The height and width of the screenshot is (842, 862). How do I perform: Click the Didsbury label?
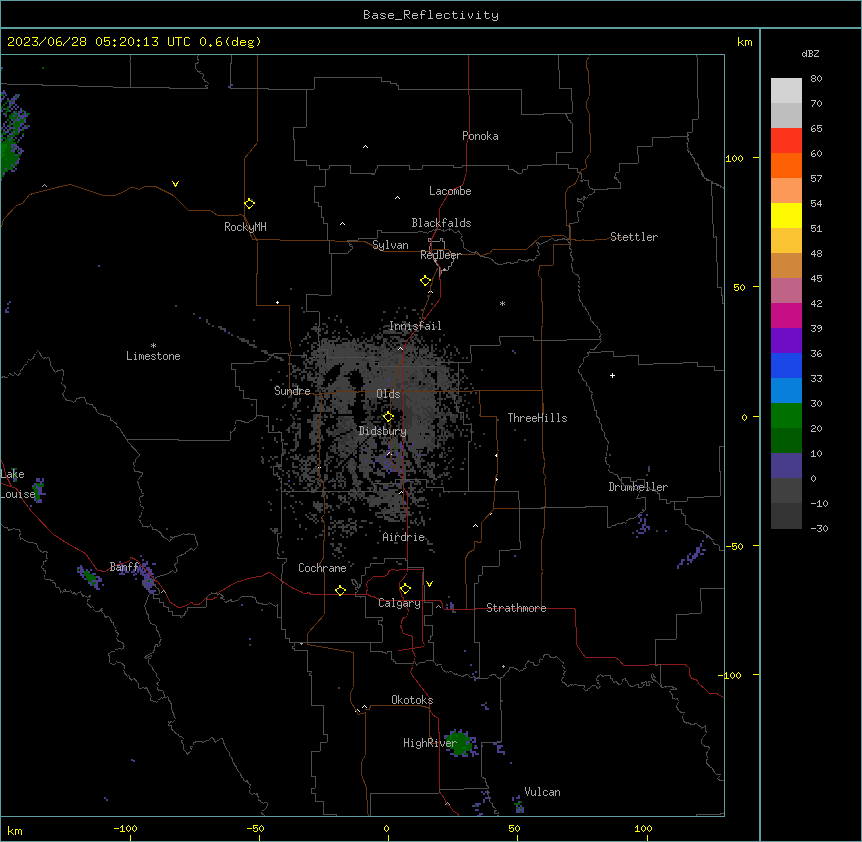382,431
